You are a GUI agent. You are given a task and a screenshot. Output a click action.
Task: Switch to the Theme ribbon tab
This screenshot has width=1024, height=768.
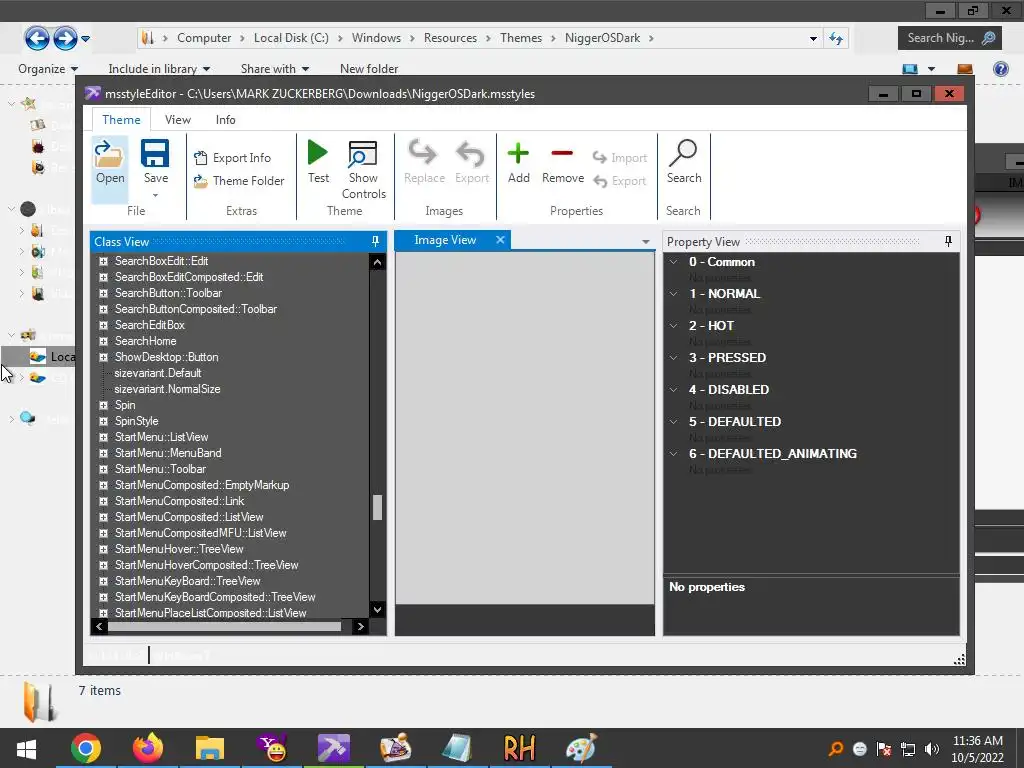coord(121,120)
